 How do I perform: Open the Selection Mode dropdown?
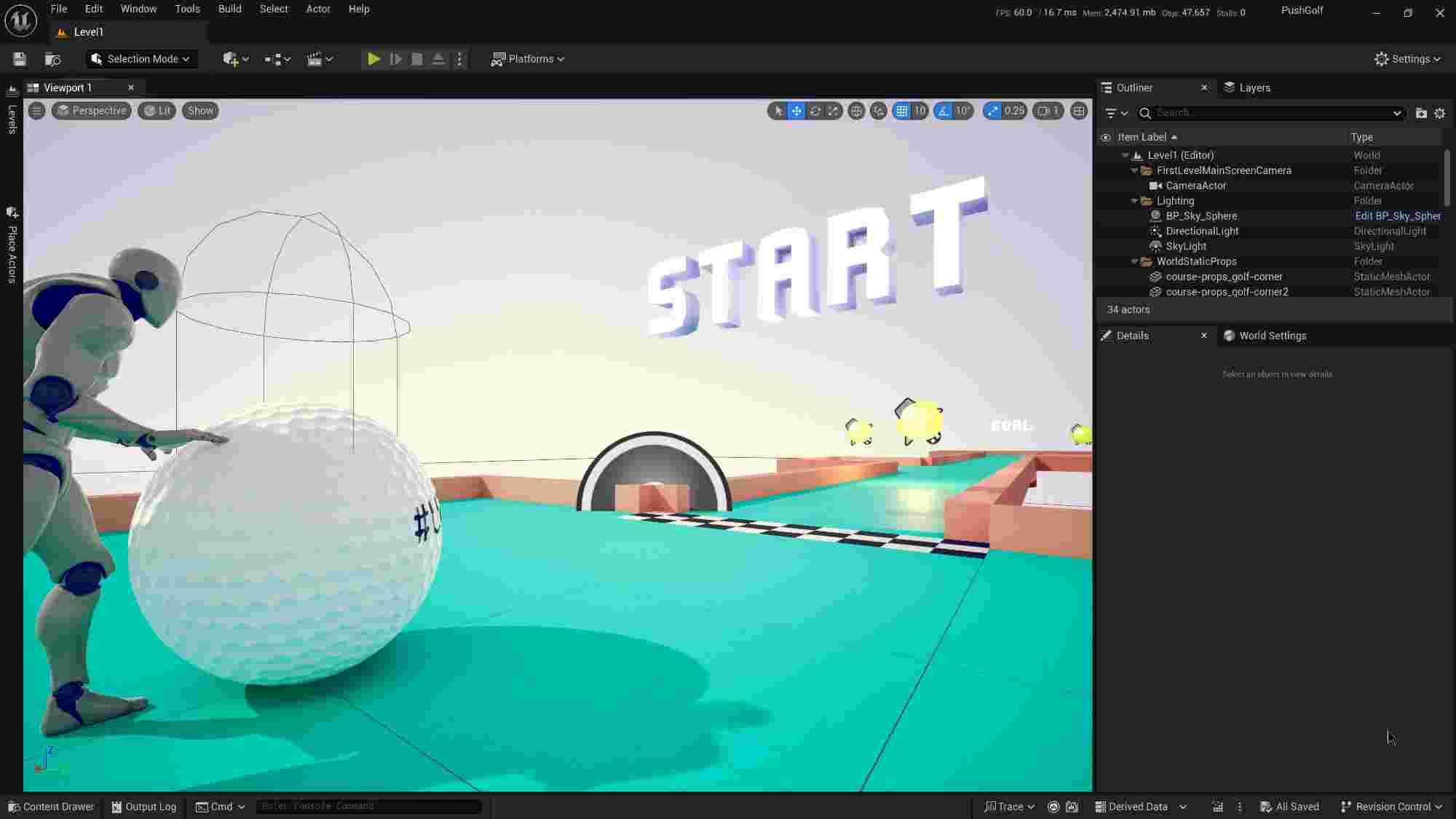(x=141, y=59)
